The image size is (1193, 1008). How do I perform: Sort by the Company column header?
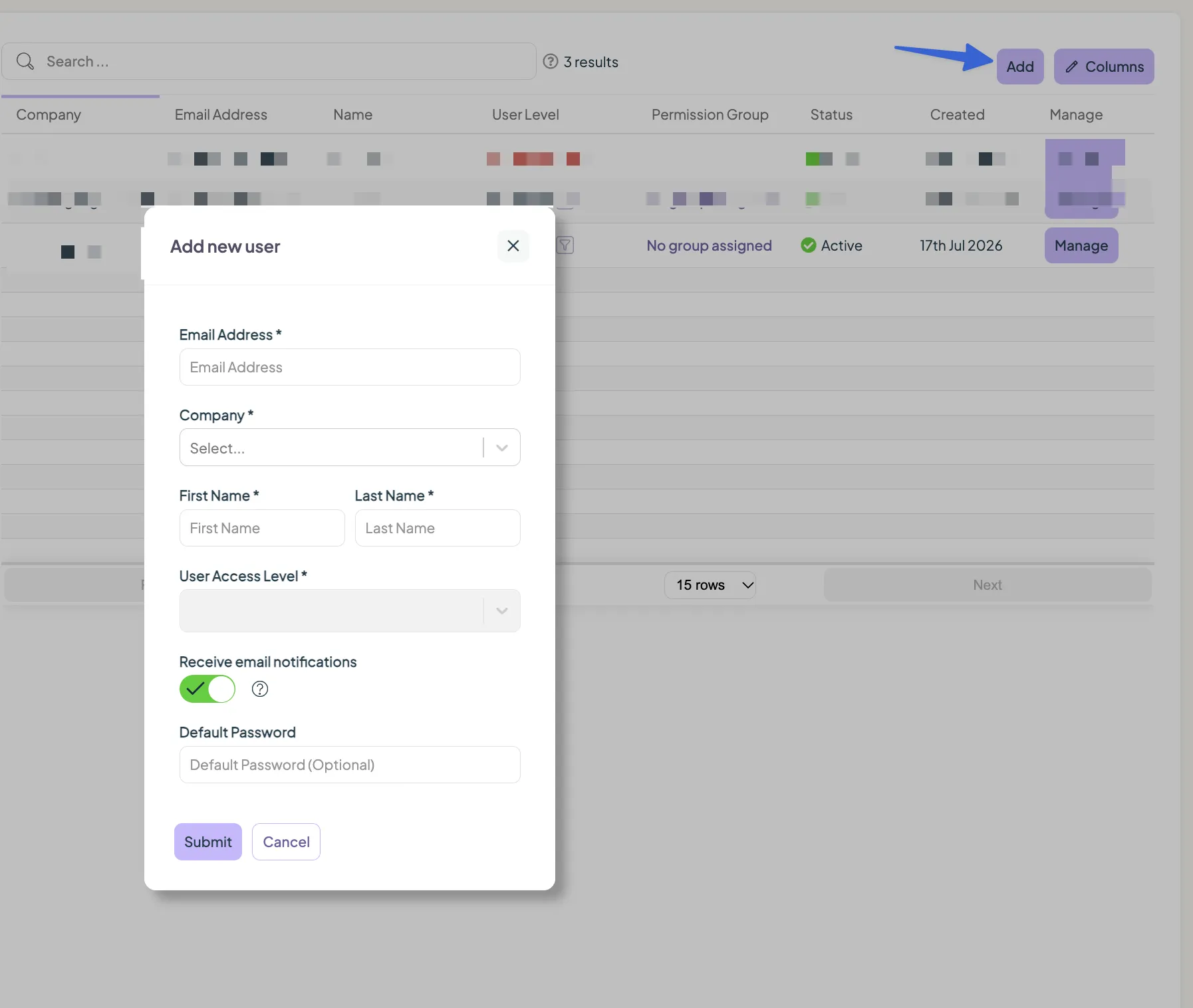tap(49, 114)
